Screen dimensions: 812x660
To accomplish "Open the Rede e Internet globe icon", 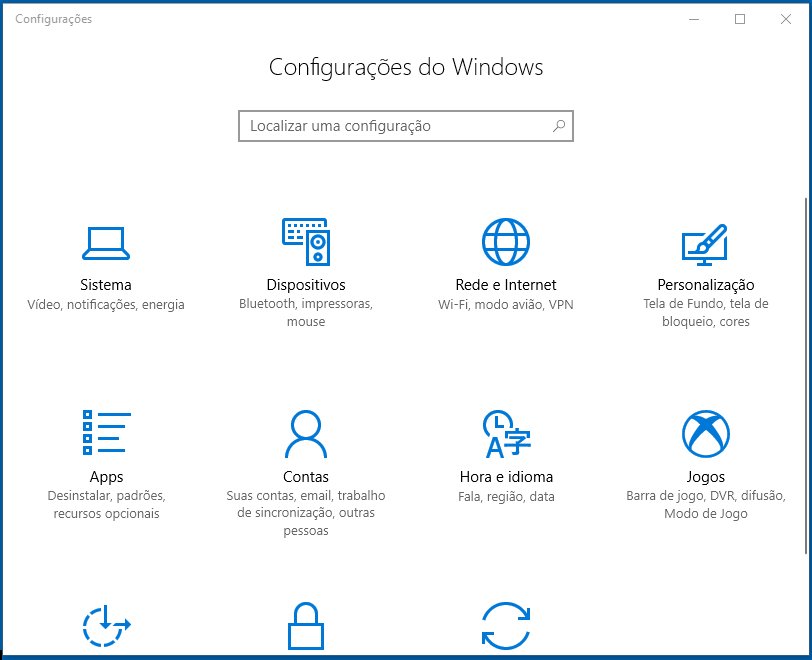I will (506, 242).
